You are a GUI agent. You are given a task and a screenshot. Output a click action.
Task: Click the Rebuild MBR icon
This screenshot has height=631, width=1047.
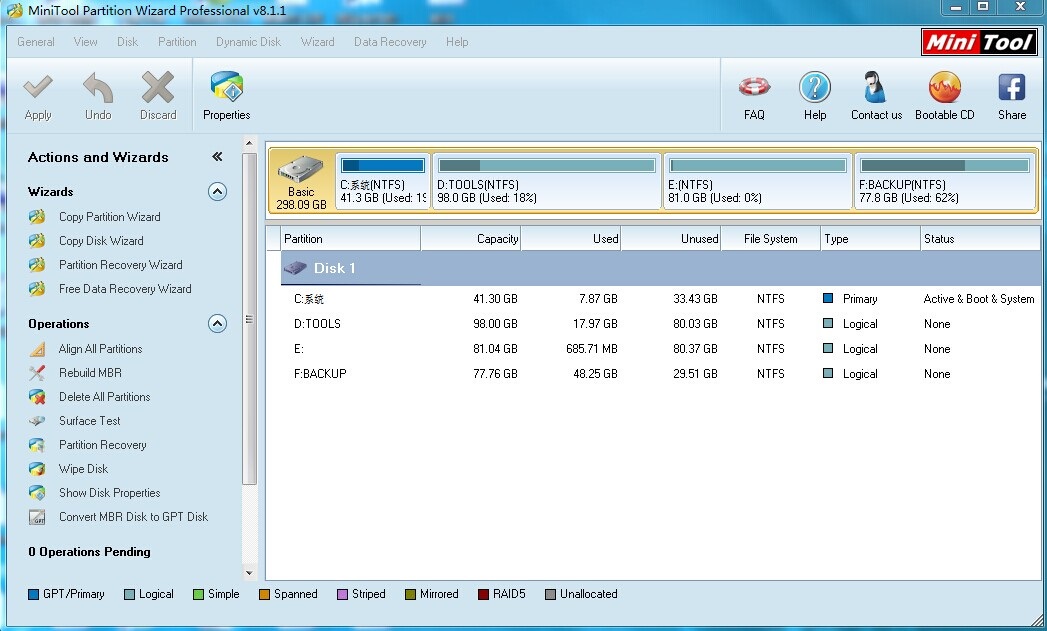[37, 373]
